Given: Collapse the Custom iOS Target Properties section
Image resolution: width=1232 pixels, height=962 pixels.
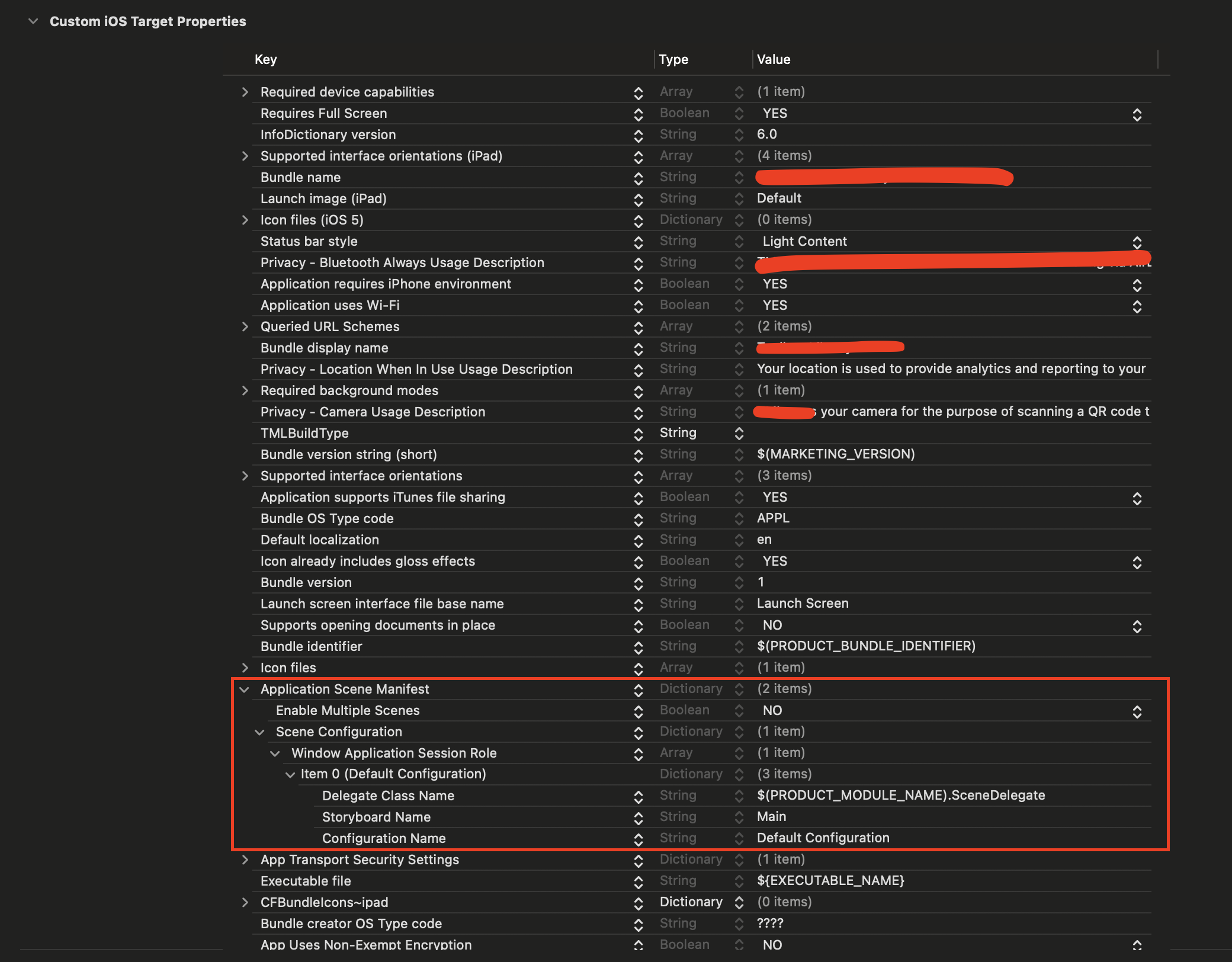Looking at the screenshot, I should point(33,21).
